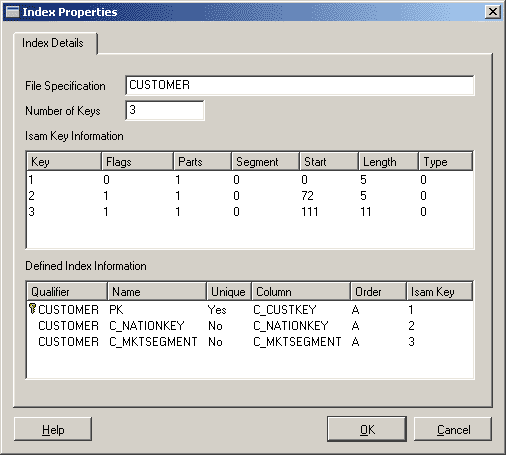
Task: Click the OK button
Action: pos(367,429)
